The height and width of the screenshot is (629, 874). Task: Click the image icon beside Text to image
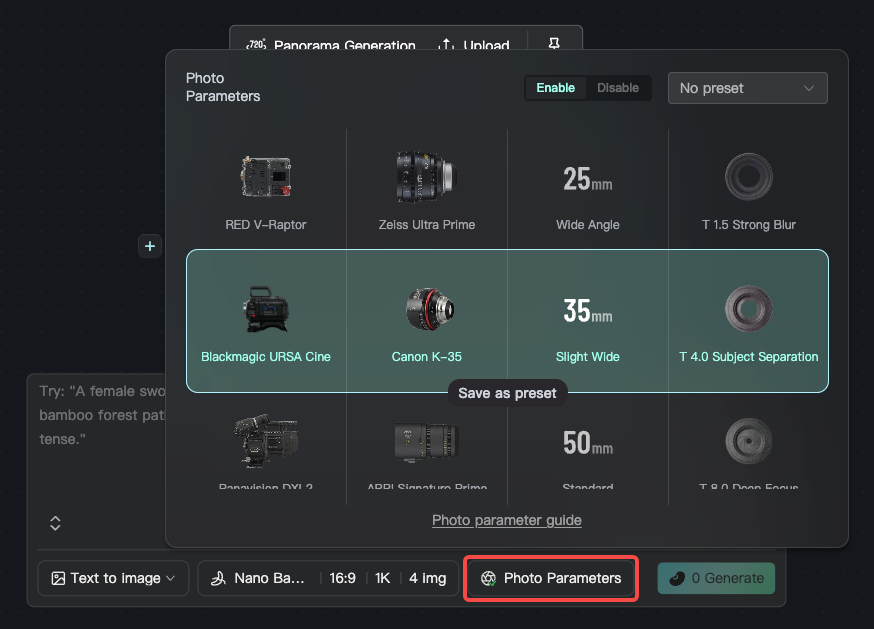(x=58, y=578)
